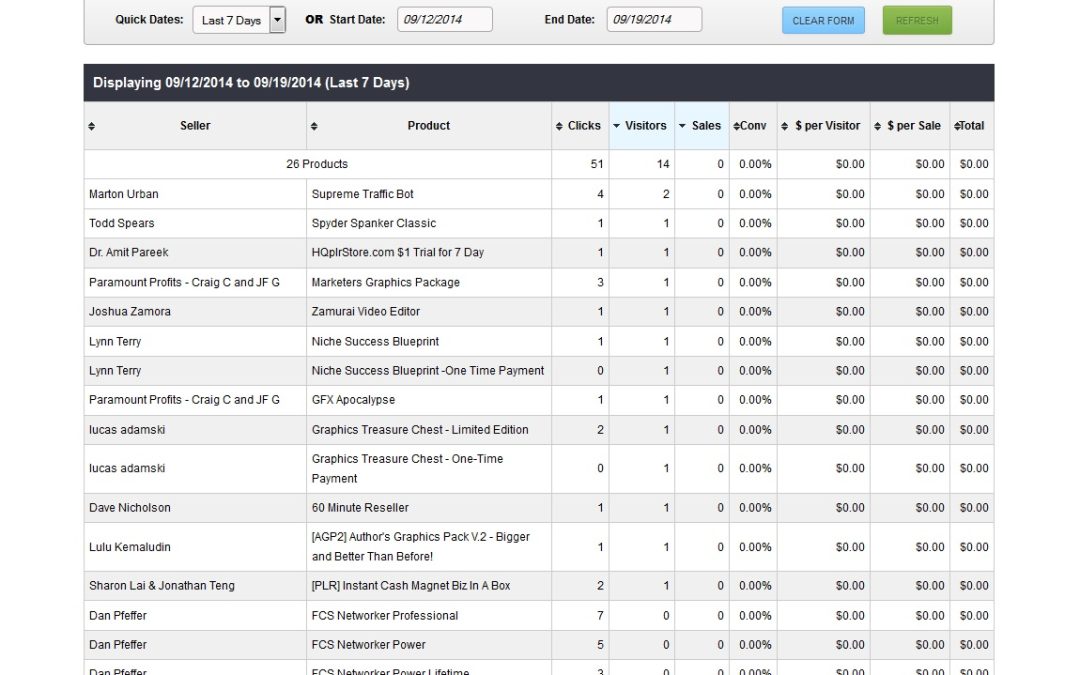Sort by Sales column header
Image resolution: width=1080 pixels, height=675 pixels.
(x=702, y=126)
